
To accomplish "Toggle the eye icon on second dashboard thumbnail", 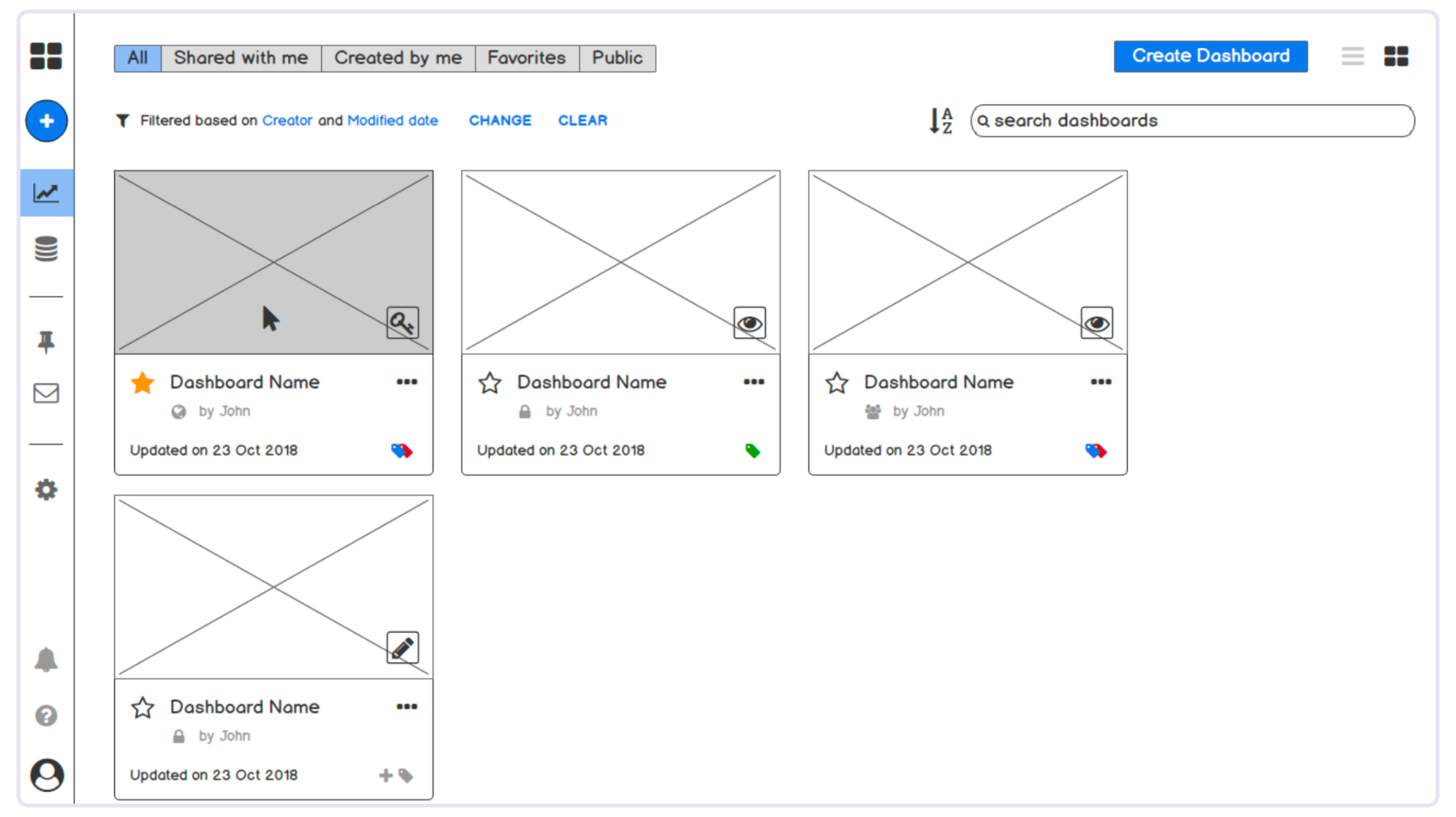I will 750,324.
